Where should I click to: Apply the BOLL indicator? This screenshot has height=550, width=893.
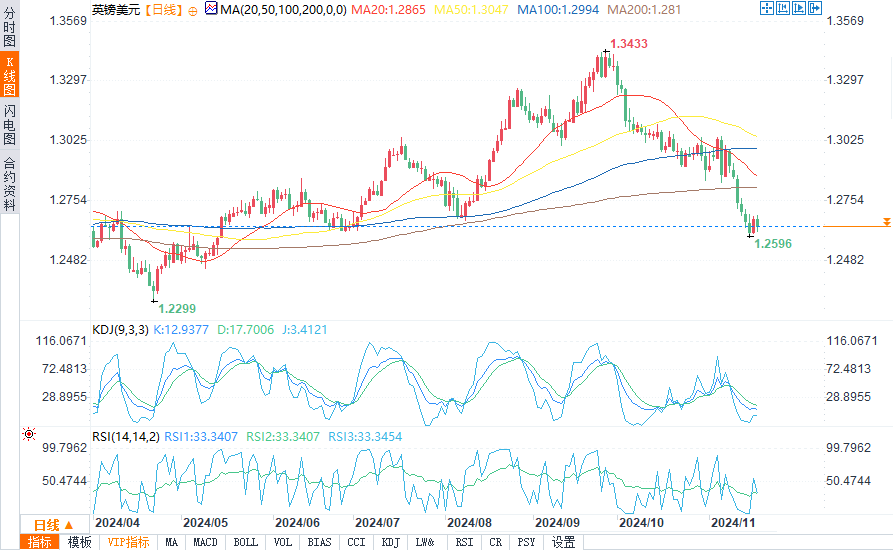pos(245,542)
